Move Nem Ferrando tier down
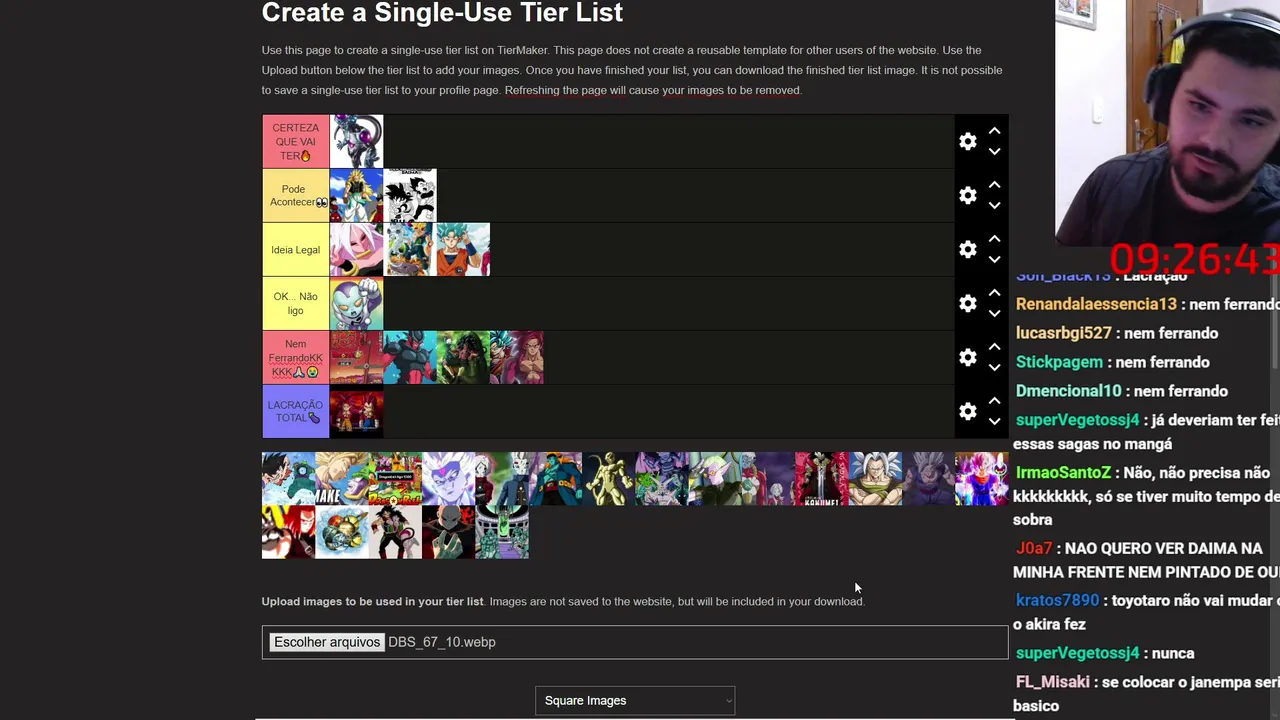Viewport: 1280px width, 720px height. click(x=994, y=368)
